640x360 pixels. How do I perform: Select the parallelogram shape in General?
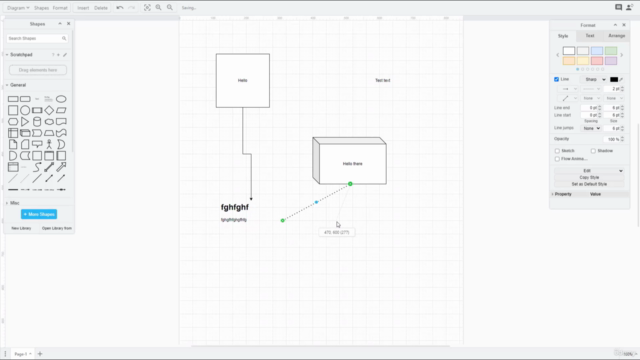tap(61, 110)
